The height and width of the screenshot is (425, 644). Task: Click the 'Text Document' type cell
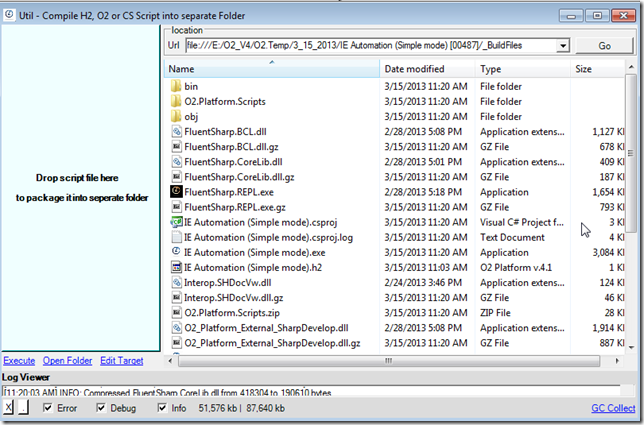pos(512,237)
